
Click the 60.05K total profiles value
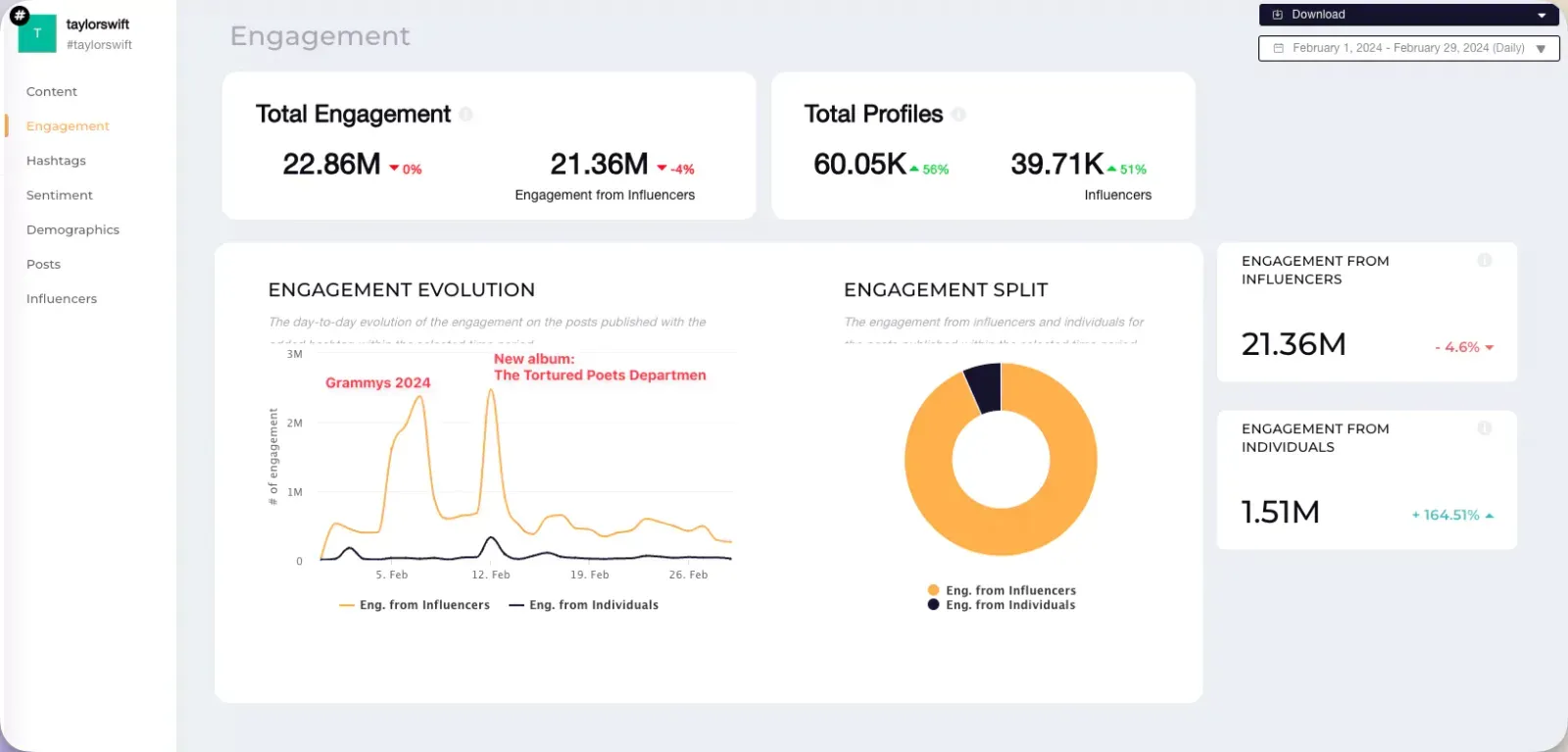point(859,164)
